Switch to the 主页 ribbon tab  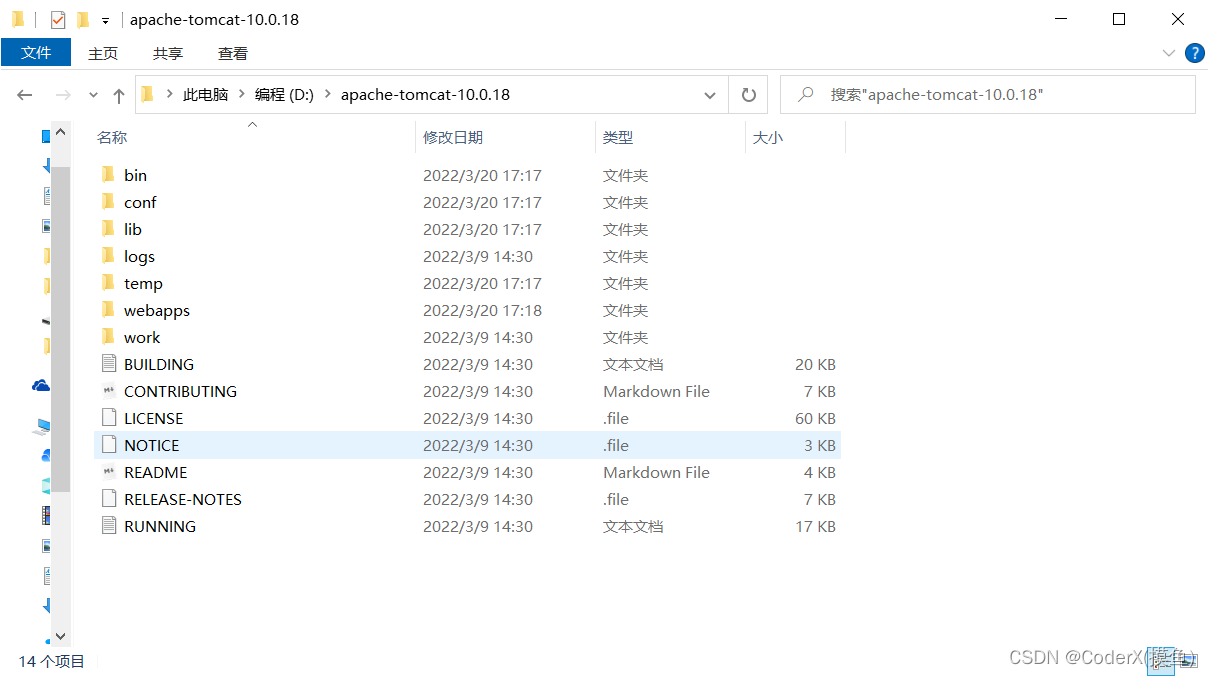pos(103,53)
